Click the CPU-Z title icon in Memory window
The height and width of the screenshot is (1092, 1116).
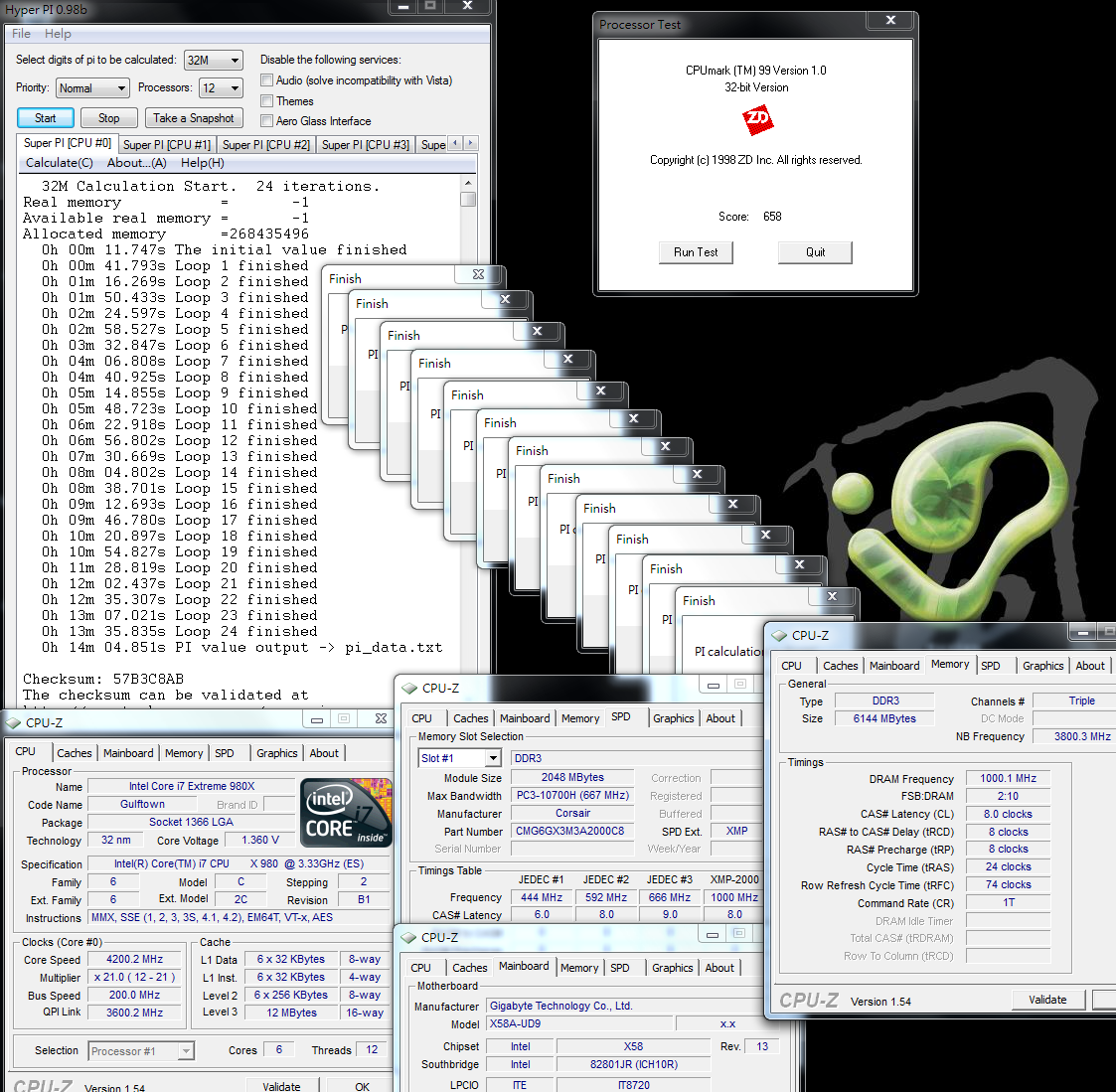click(779, 635)
